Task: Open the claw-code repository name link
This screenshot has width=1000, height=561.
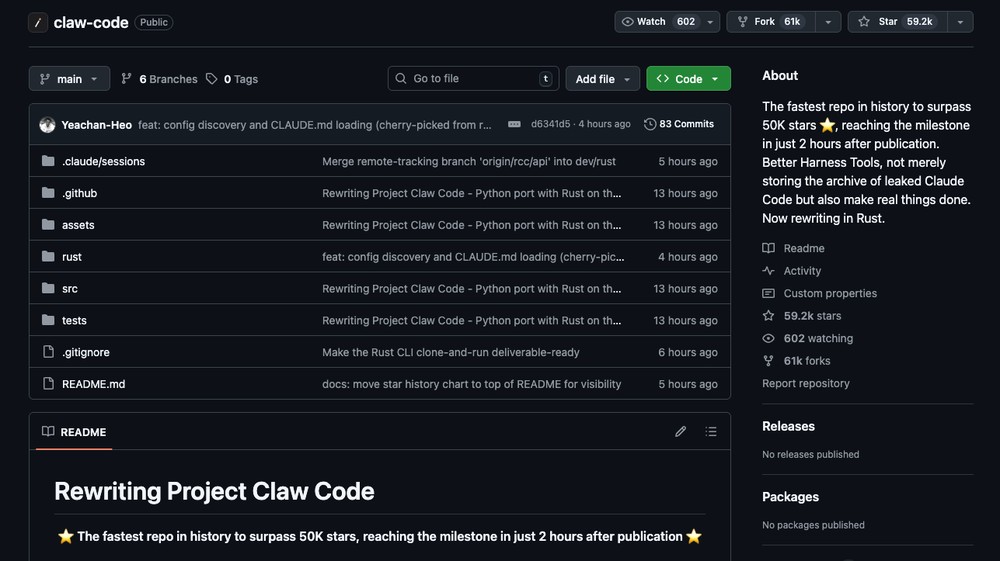Action: click(91, 22)
